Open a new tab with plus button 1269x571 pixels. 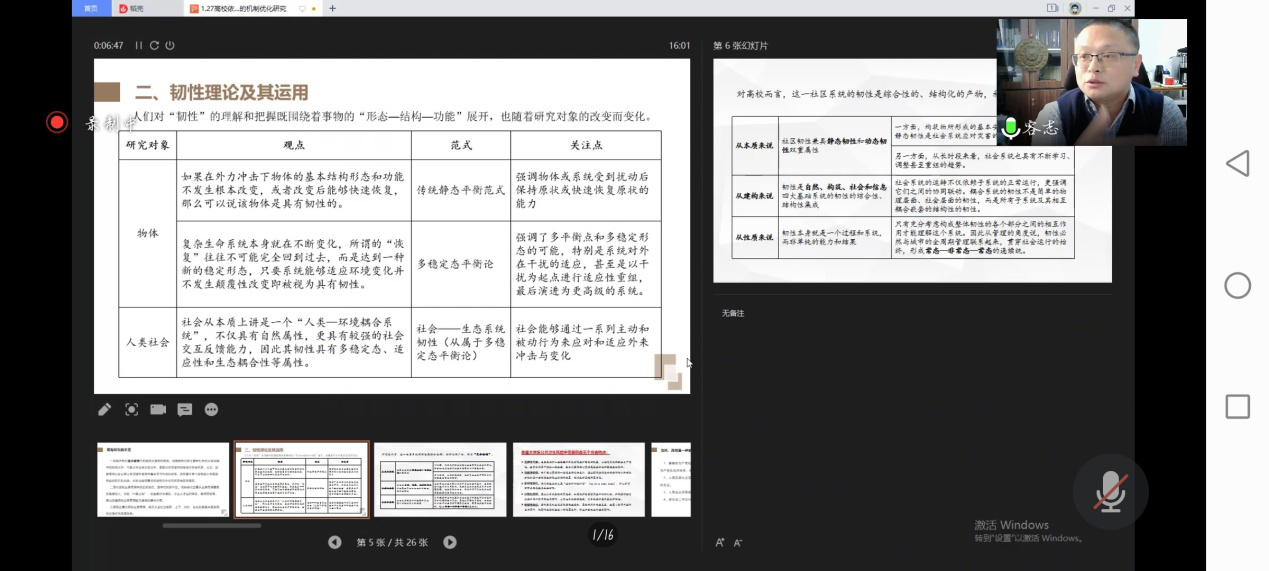(x=333, y=8)
